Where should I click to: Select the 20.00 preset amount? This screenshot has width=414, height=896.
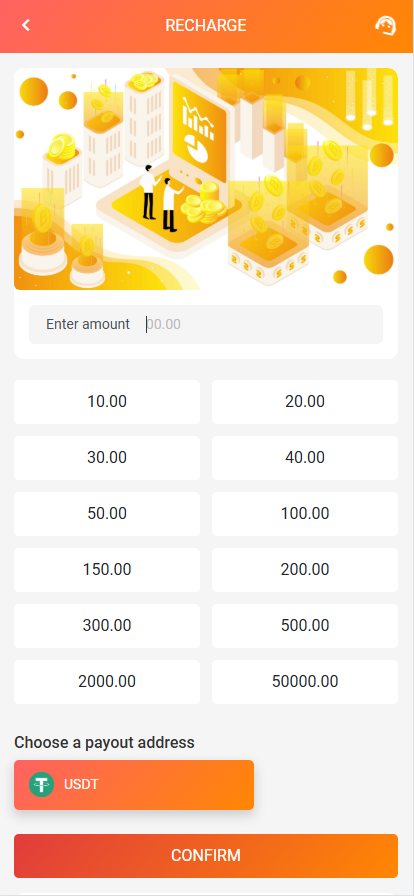[x=305, y=402]
